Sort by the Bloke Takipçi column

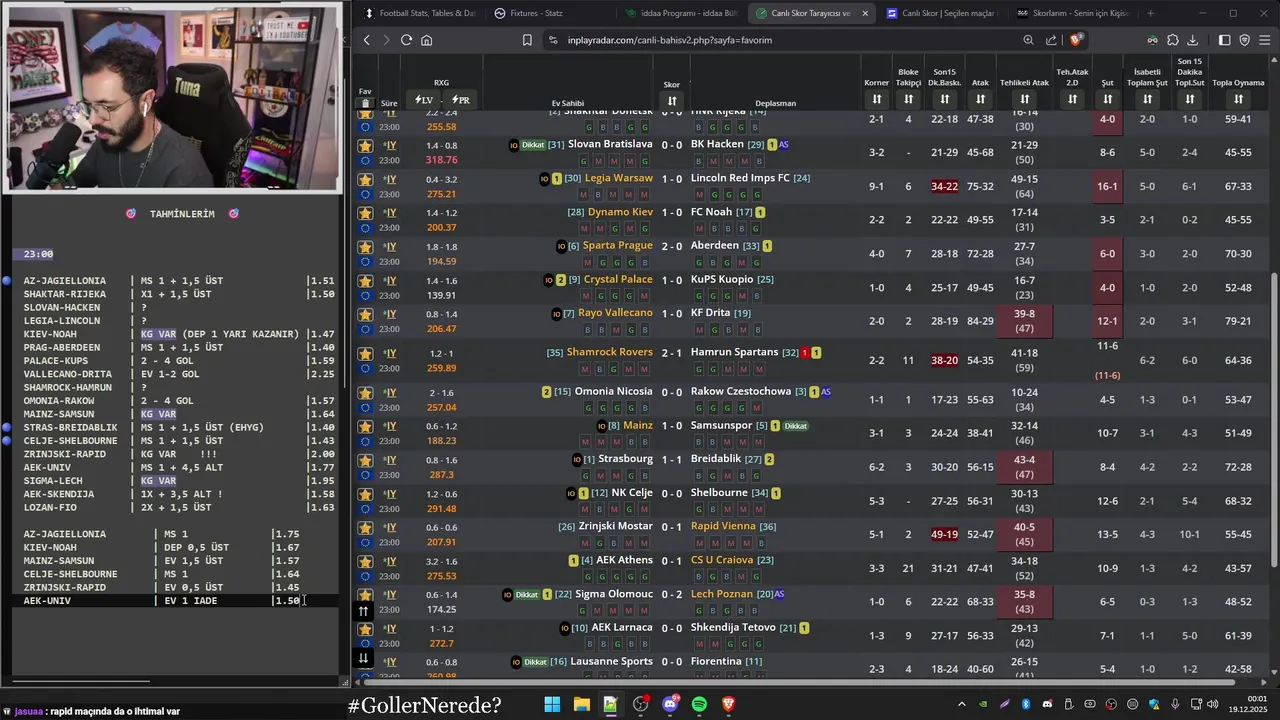(x=908, y=99)
